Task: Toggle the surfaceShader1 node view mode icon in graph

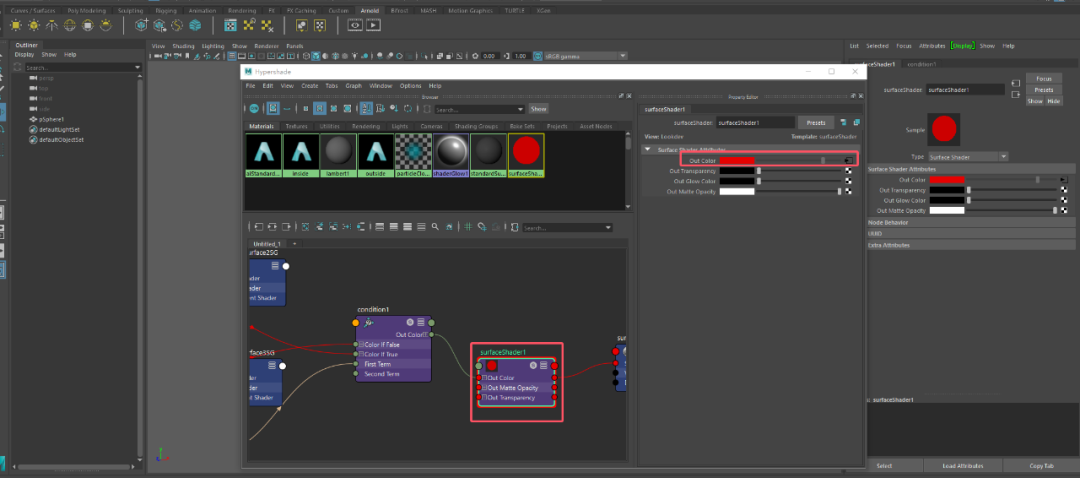Action: pyautogui.click(x=543, y=366)
